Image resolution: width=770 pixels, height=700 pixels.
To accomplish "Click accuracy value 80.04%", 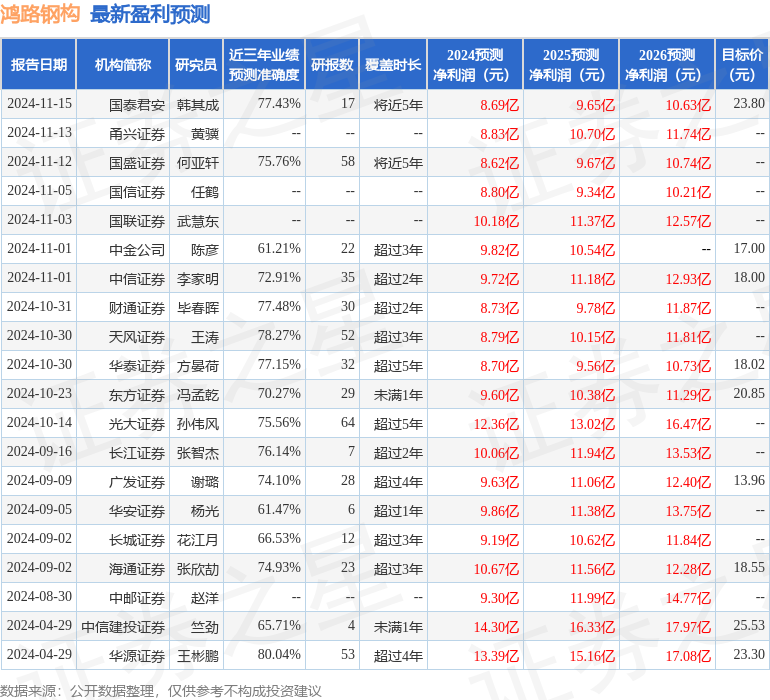I will click(x=279, y=654).
